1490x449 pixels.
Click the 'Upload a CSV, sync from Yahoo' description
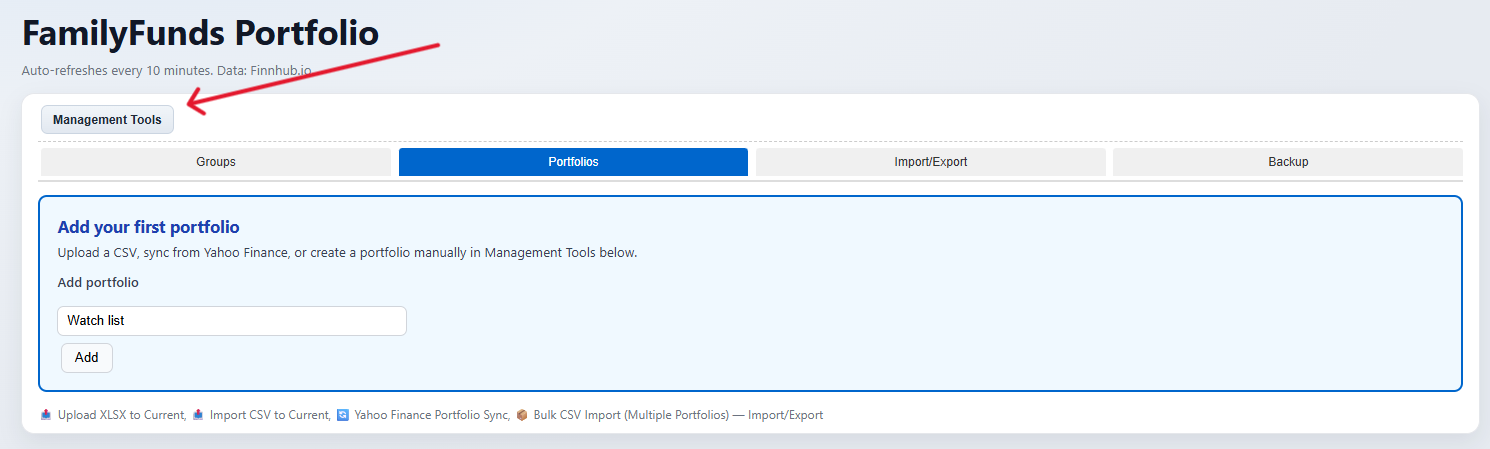347,253
